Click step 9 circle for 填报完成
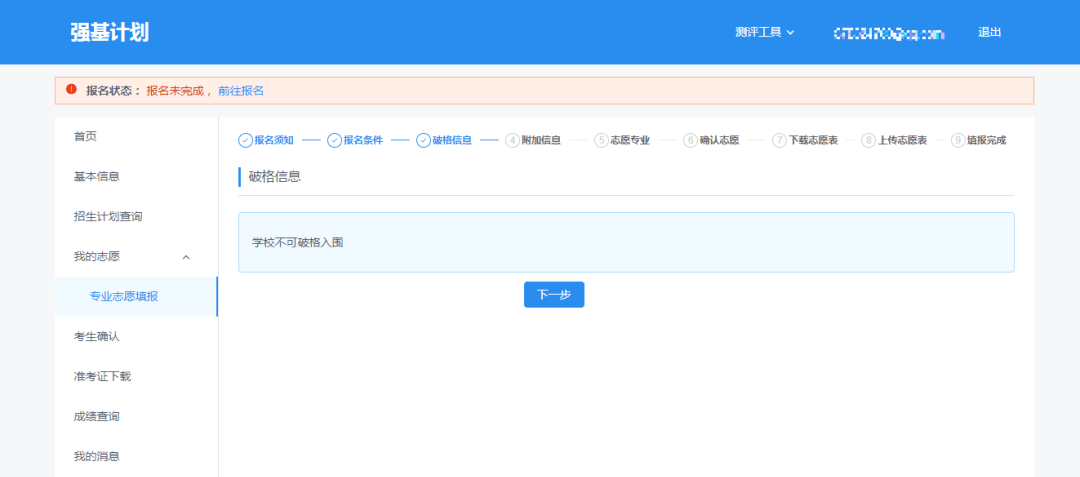The width and height of the screenshot is (1080, 477). tap(957, 140)
